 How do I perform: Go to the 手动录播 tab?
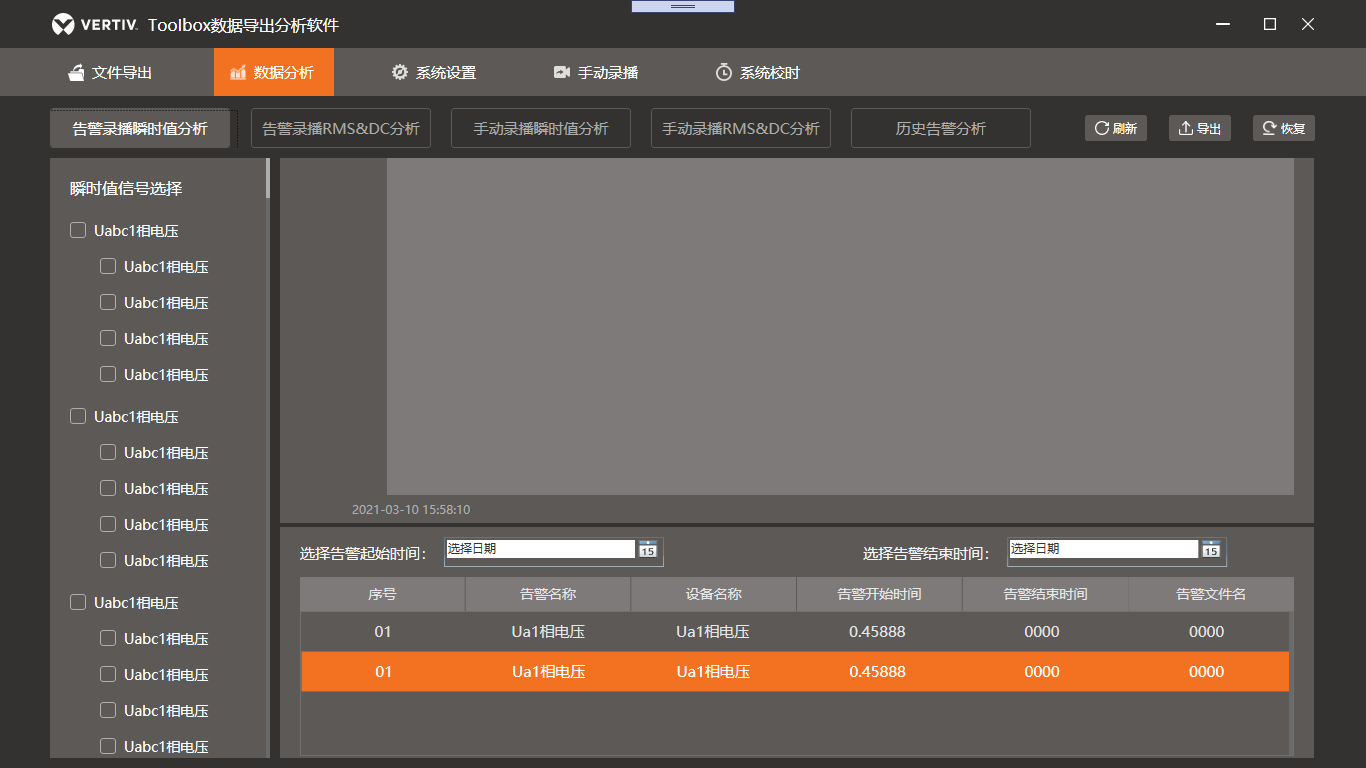point(596,72)
